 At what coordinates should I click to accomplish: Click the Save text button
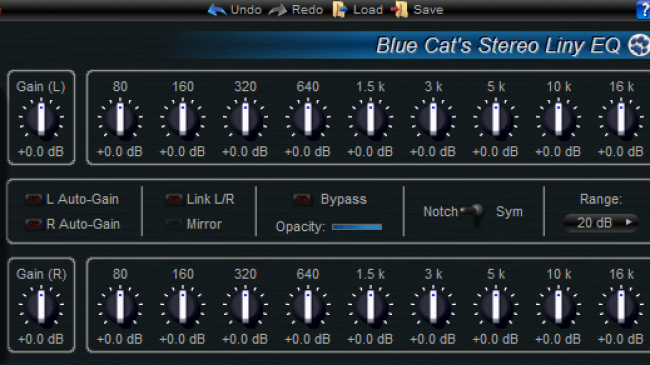428,10
